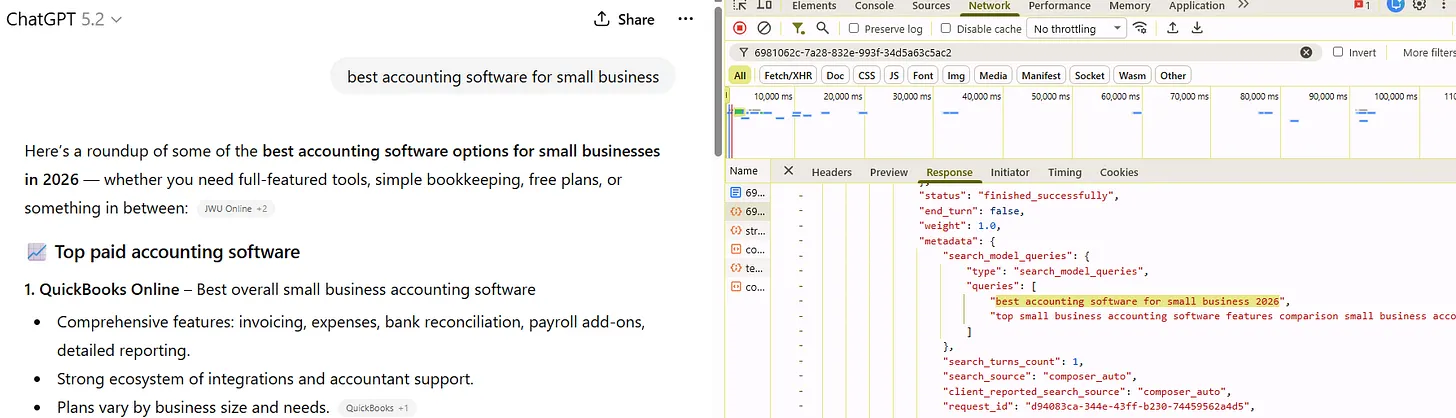Select the Media filter chip

993,75
